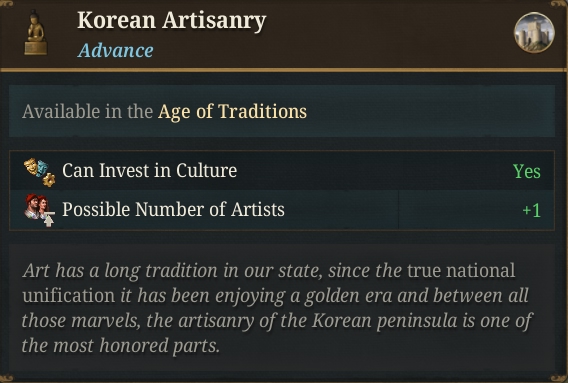Select the Can Invest in Culture row

pos(282,171)
